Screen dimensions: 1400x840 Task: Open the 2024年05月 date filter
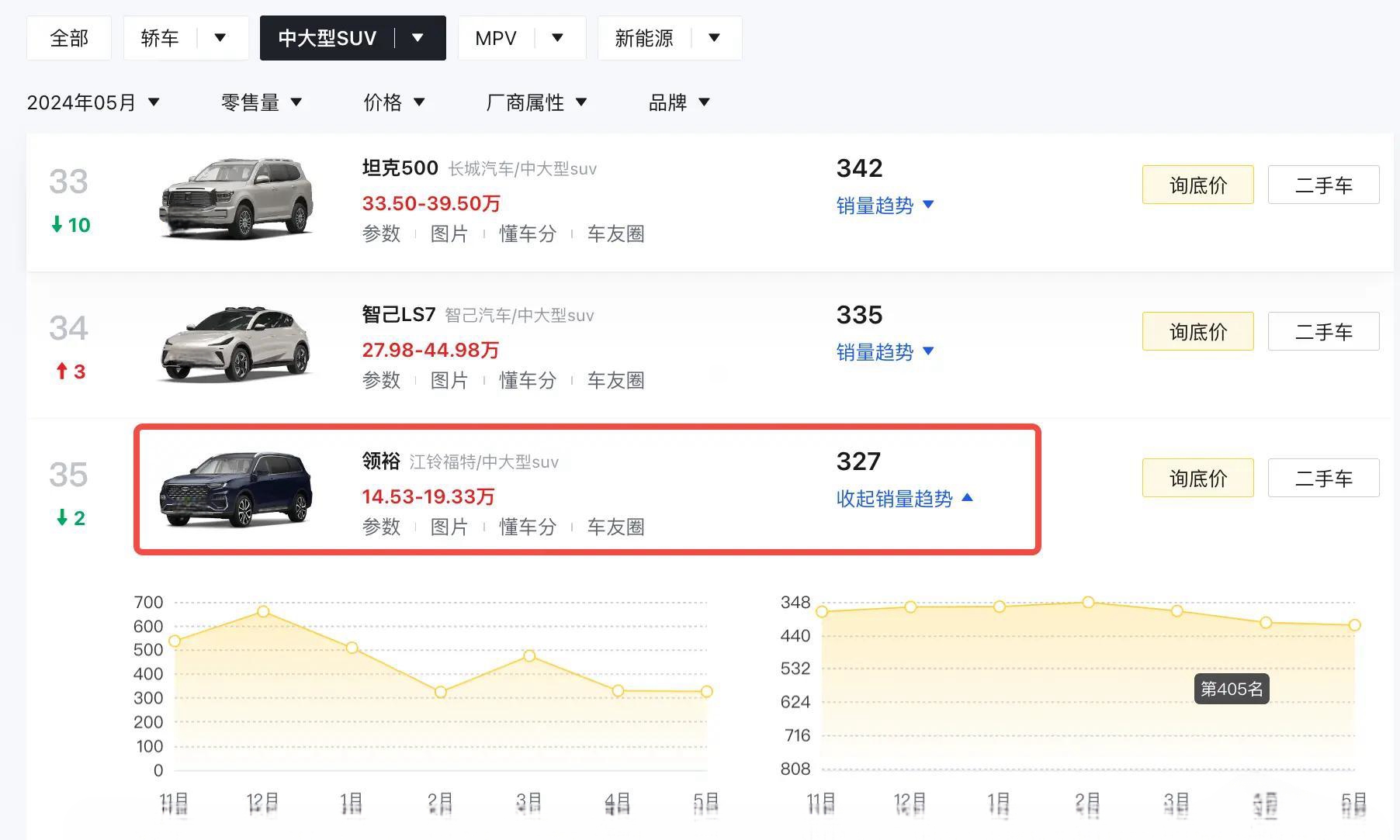pyautogui.click(x=93, y=102)
